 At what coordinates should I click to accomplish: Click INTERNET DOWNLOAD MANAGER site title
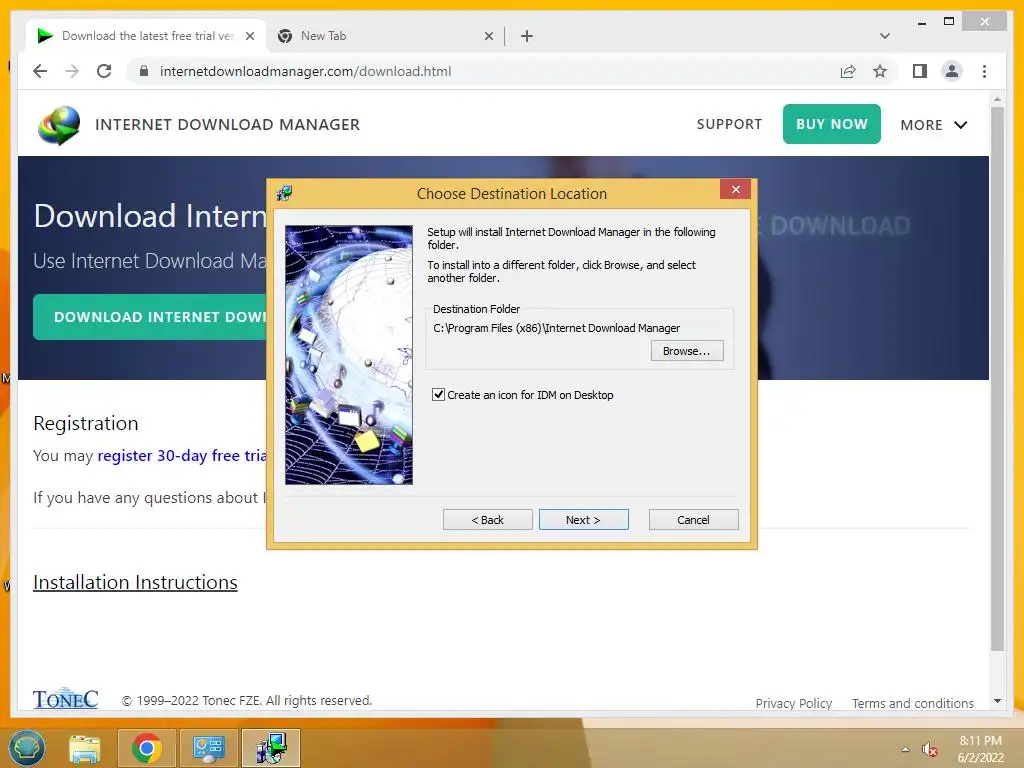pyautogui.click(x=227, y=125)
